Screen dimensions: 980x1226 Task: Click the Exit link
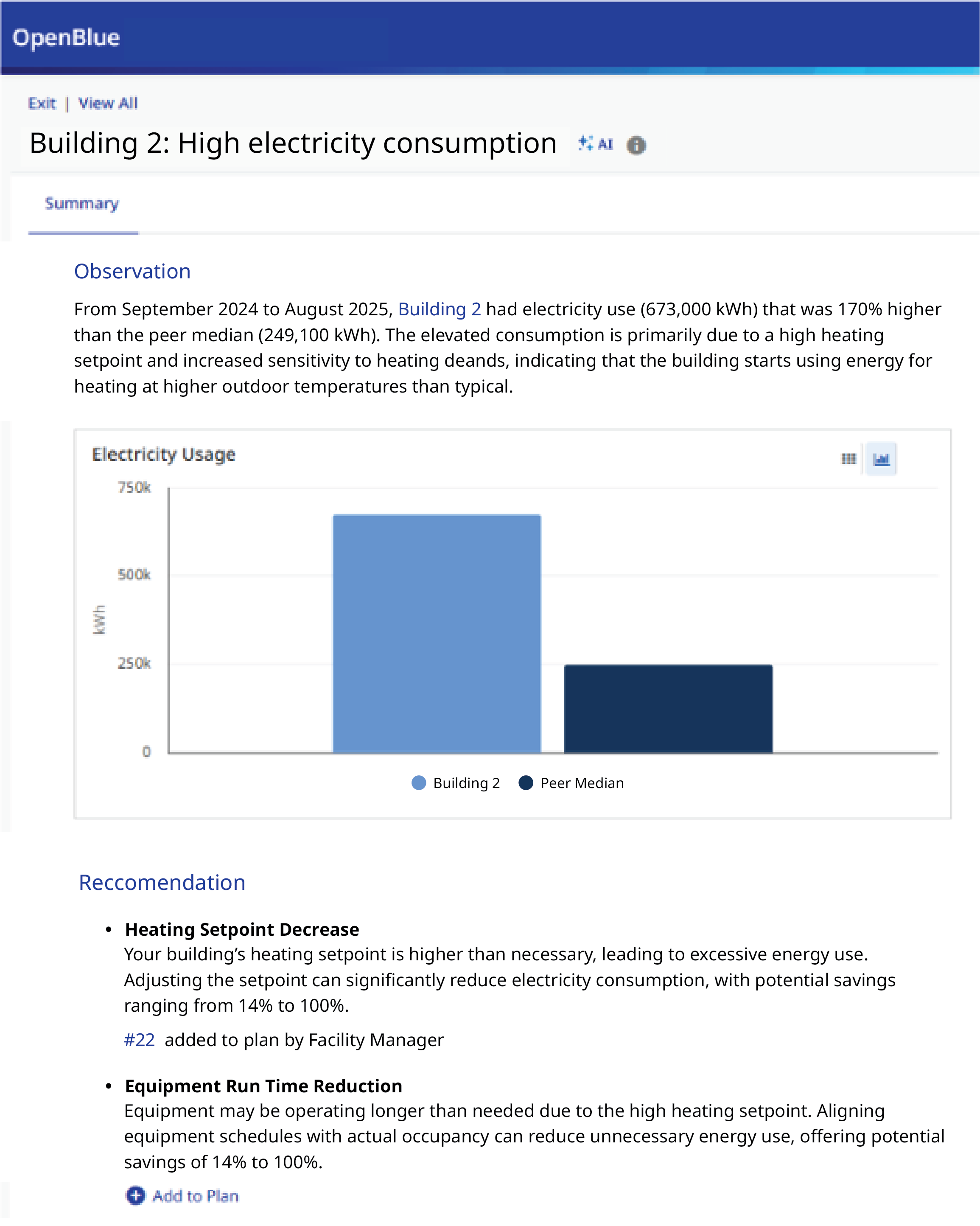[x=42, y=104]
